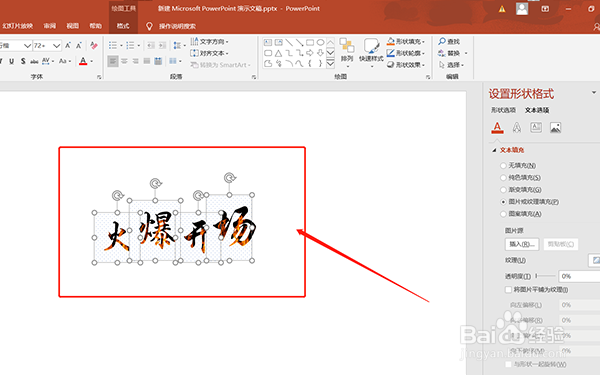Select the down arrow shape
This screenshot has height=375, width=600.
coord(321,53)
